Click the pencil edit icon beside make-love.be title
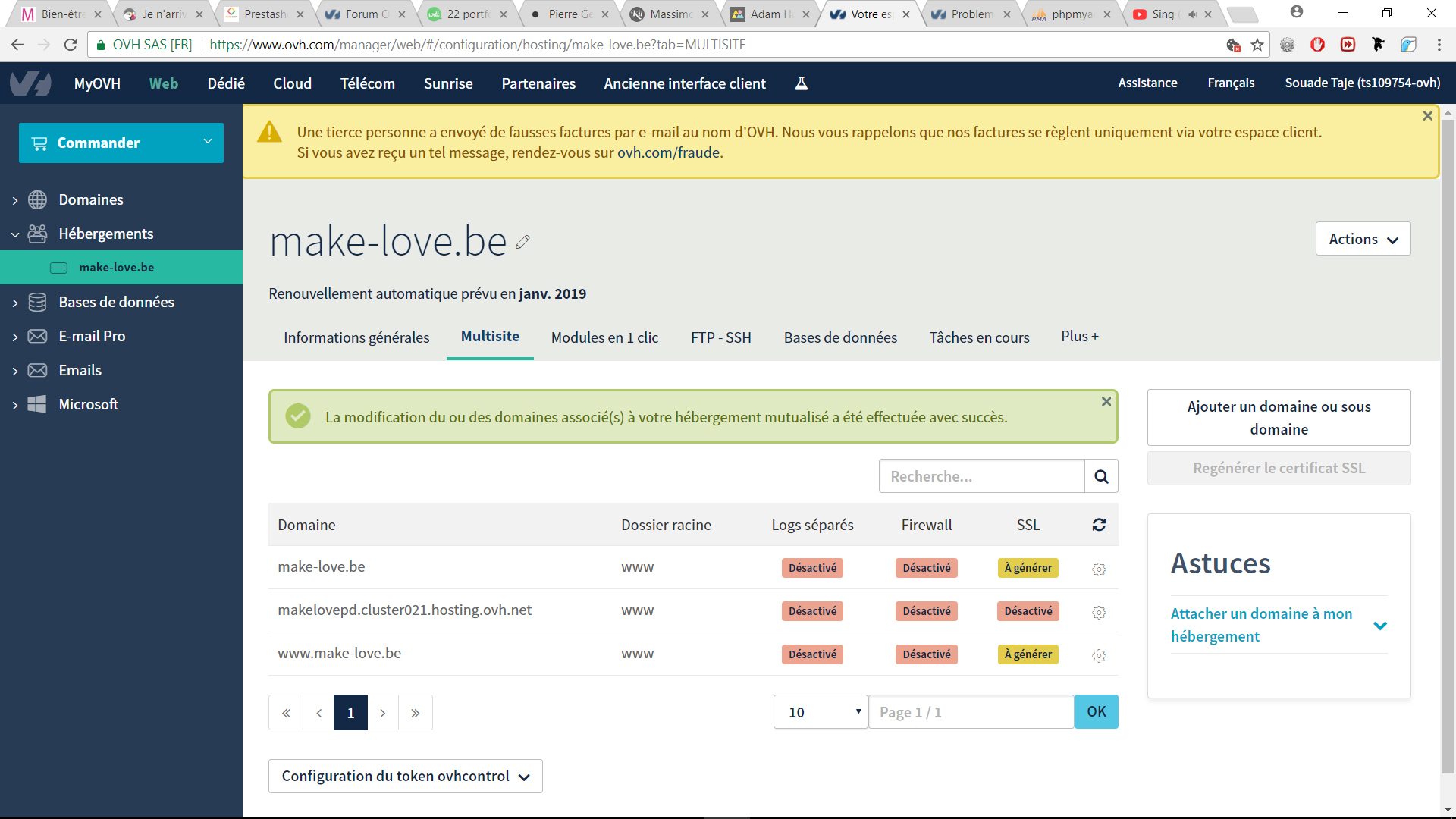 pyautogui.click(x=522, y=242)
